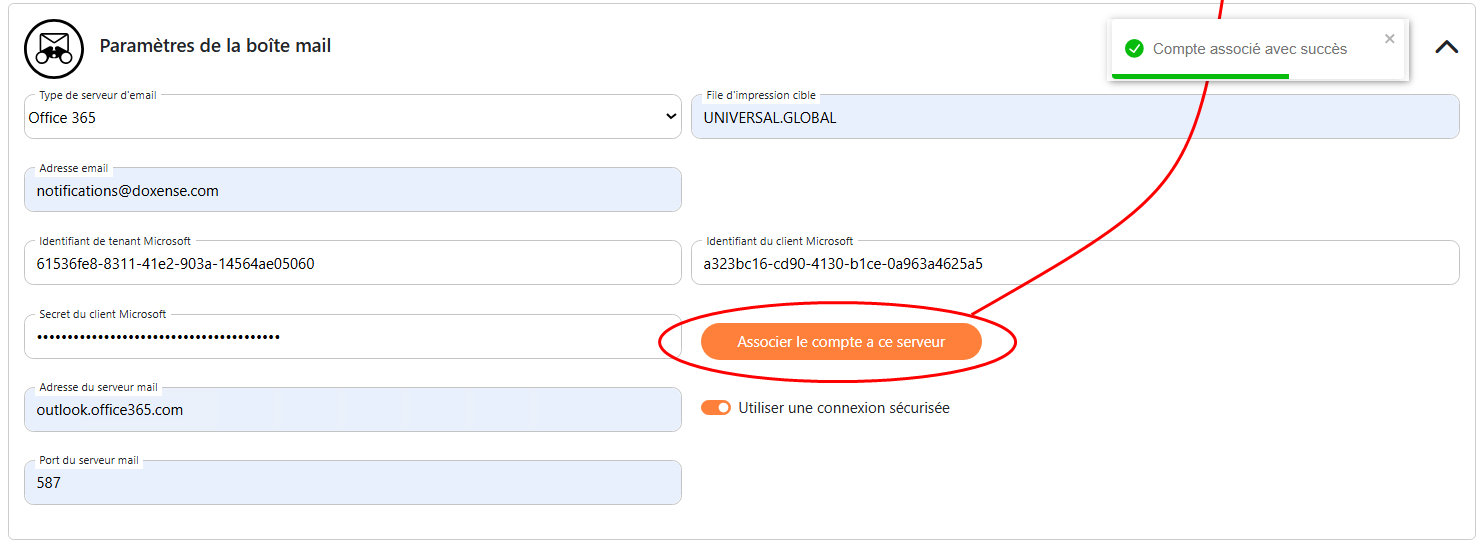The height and width of the screenshot is (553, 1484).
Task: Focus the 'Secret du client Microsoft' password field
Action: 352,337
